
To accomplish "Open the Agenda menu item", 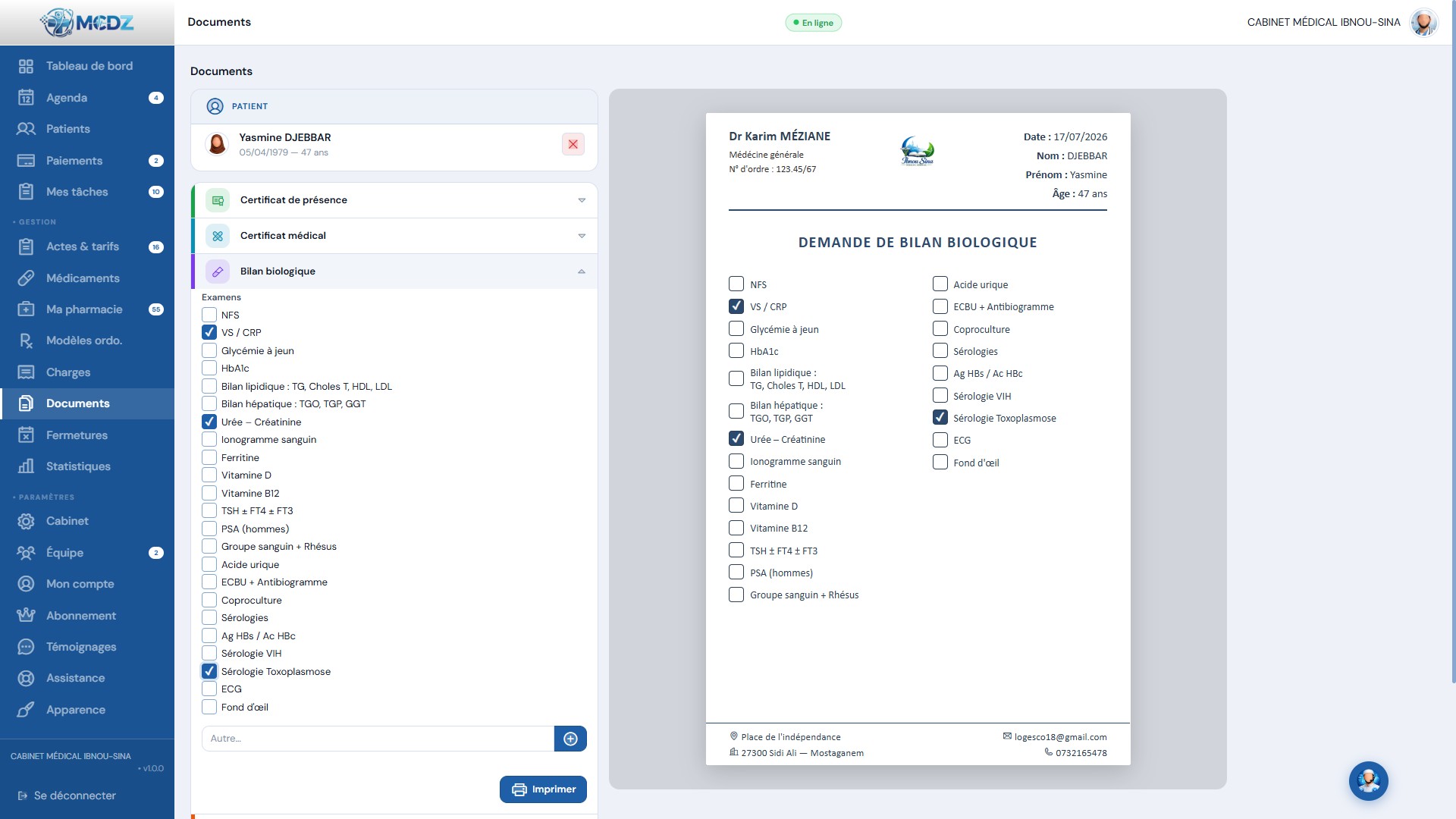I will tap(87, 98).
